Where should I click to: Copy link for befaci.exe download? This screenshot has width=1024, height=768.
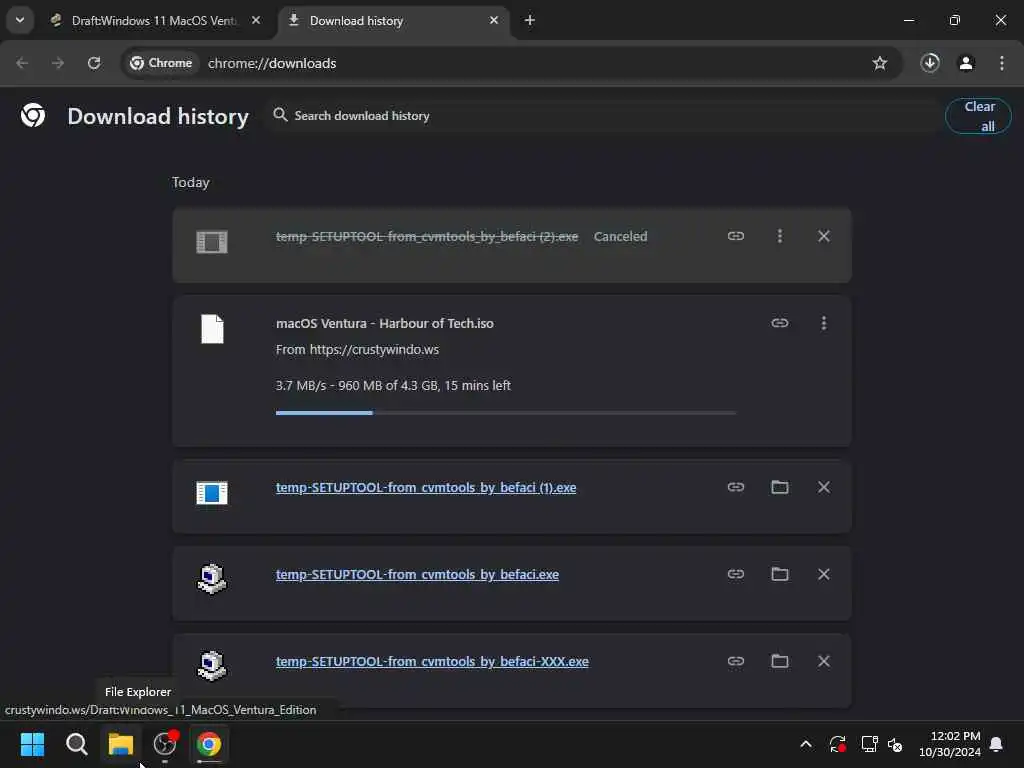735,573
